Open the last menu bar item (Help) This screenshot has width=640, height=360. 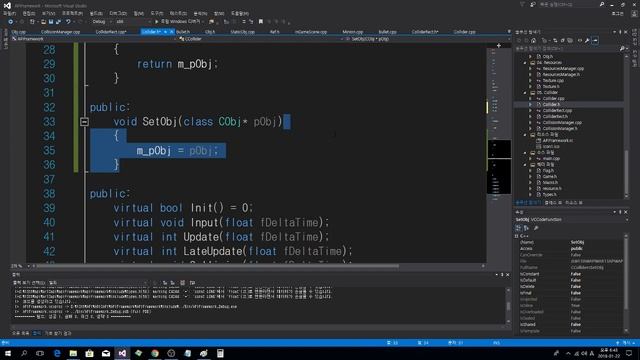(x=240, y=13)
